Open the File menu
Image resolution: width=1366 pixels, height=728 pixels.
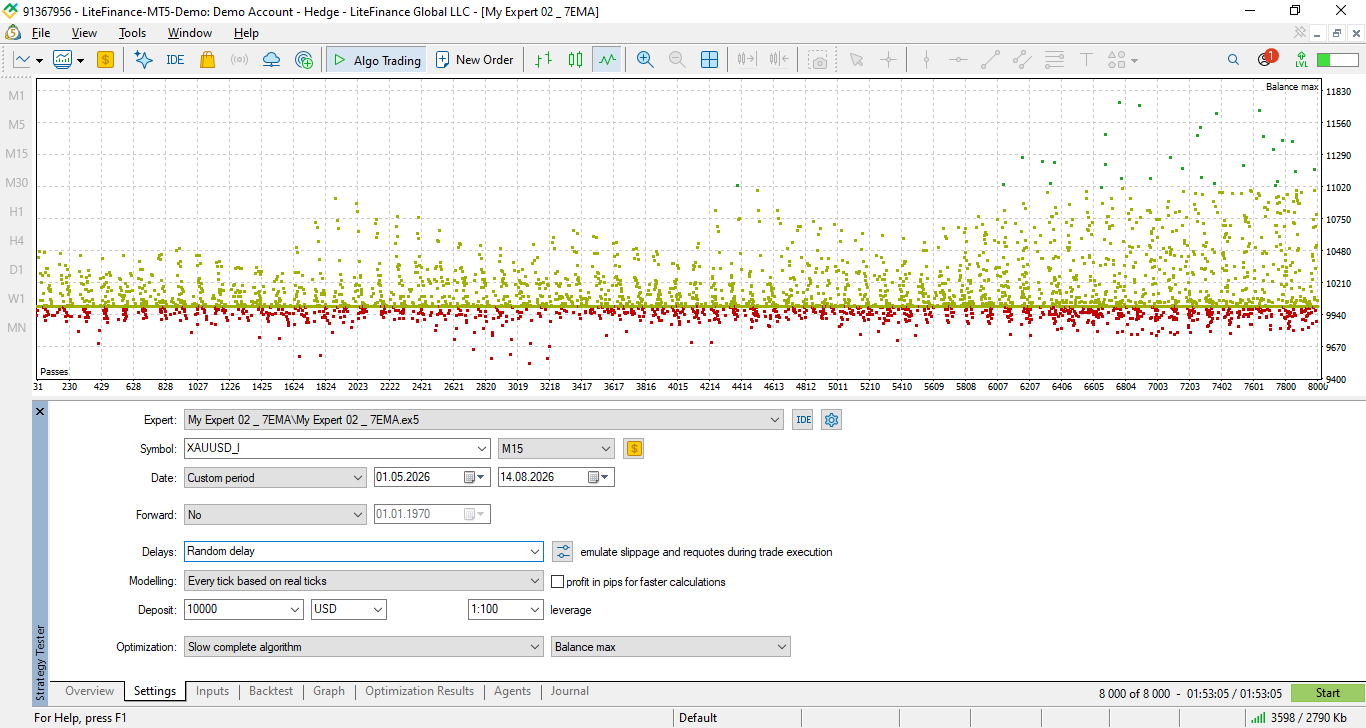point(41,33)
